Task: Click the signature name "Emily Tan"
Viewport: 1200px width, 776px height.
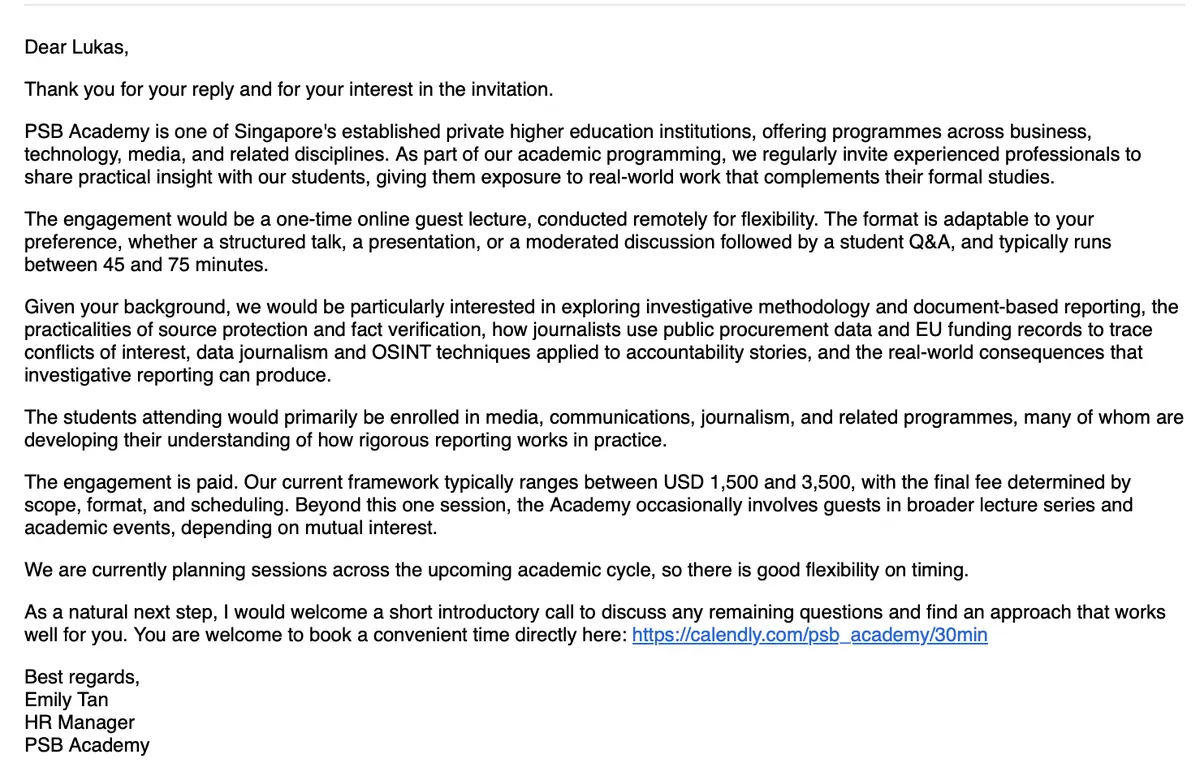Action: [x=67, y=700]
